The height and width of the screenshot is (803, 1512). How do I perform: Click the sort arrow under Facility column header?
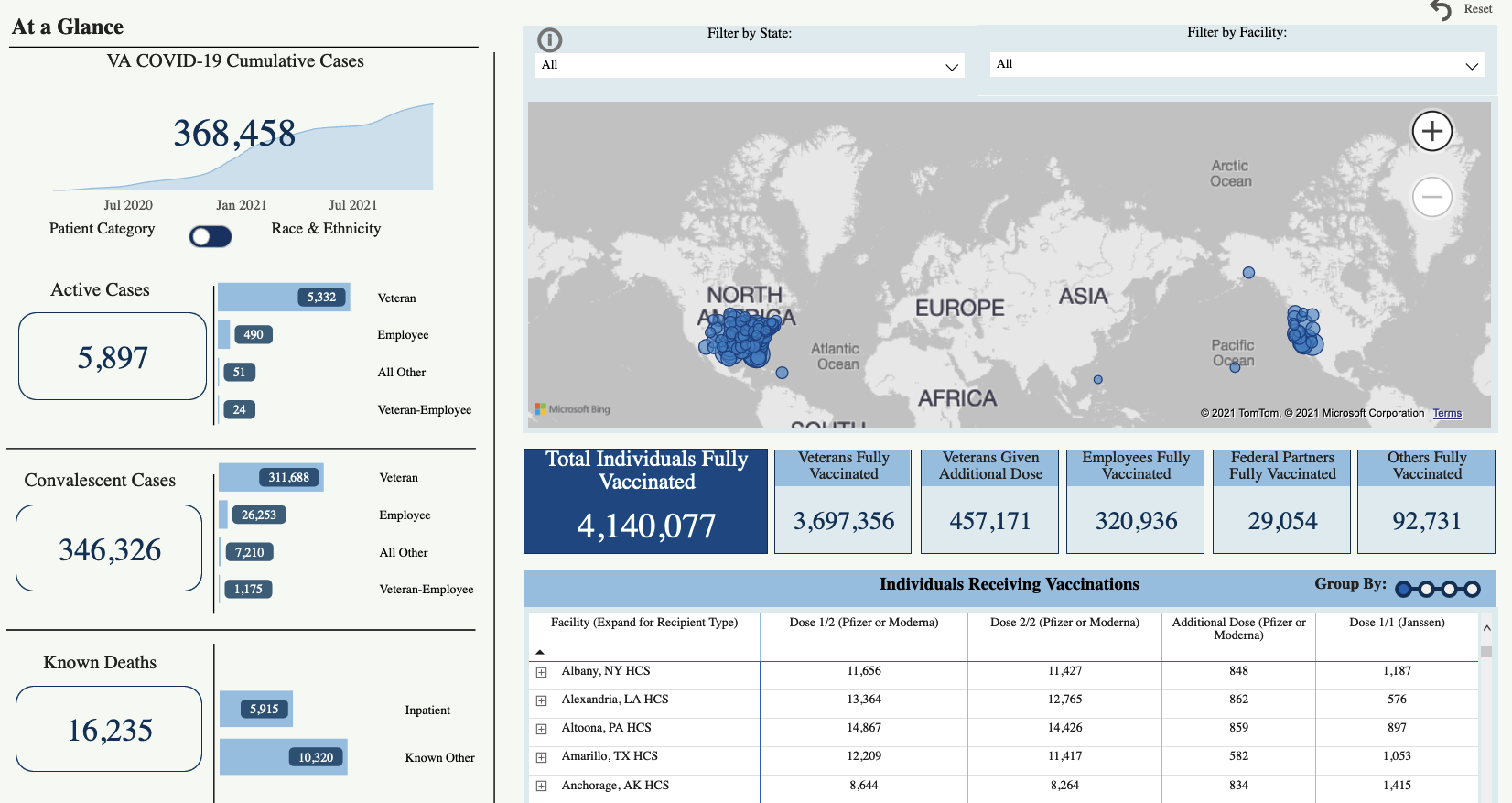pyautogui.click(x=540, y=652)
